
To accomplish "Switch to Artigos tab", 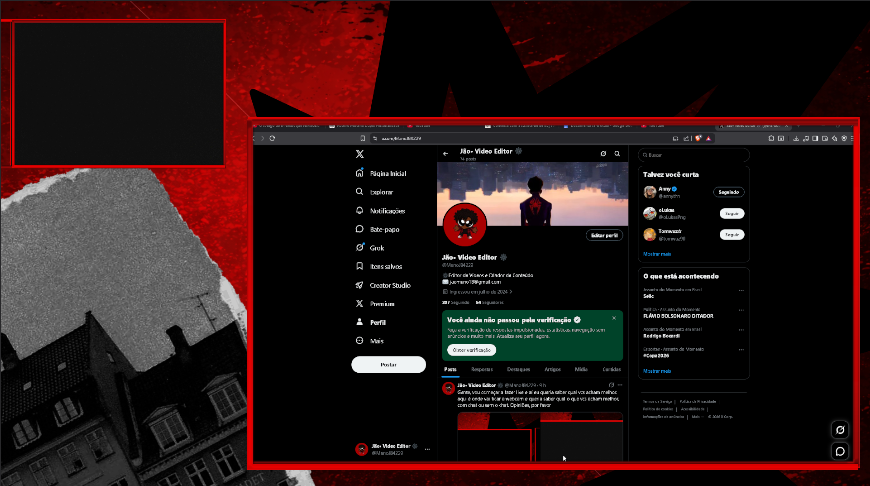I will (x=553, y=369).
